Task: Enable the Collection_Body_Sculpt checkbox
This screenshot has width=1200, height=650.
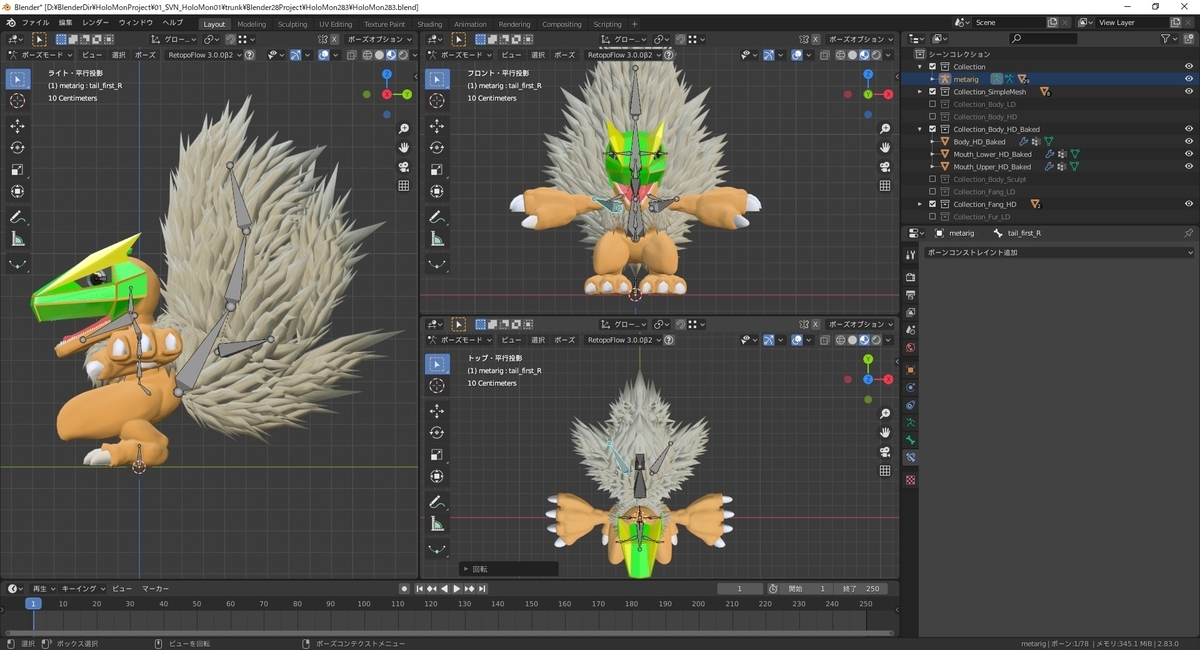Action: (933, 179)
